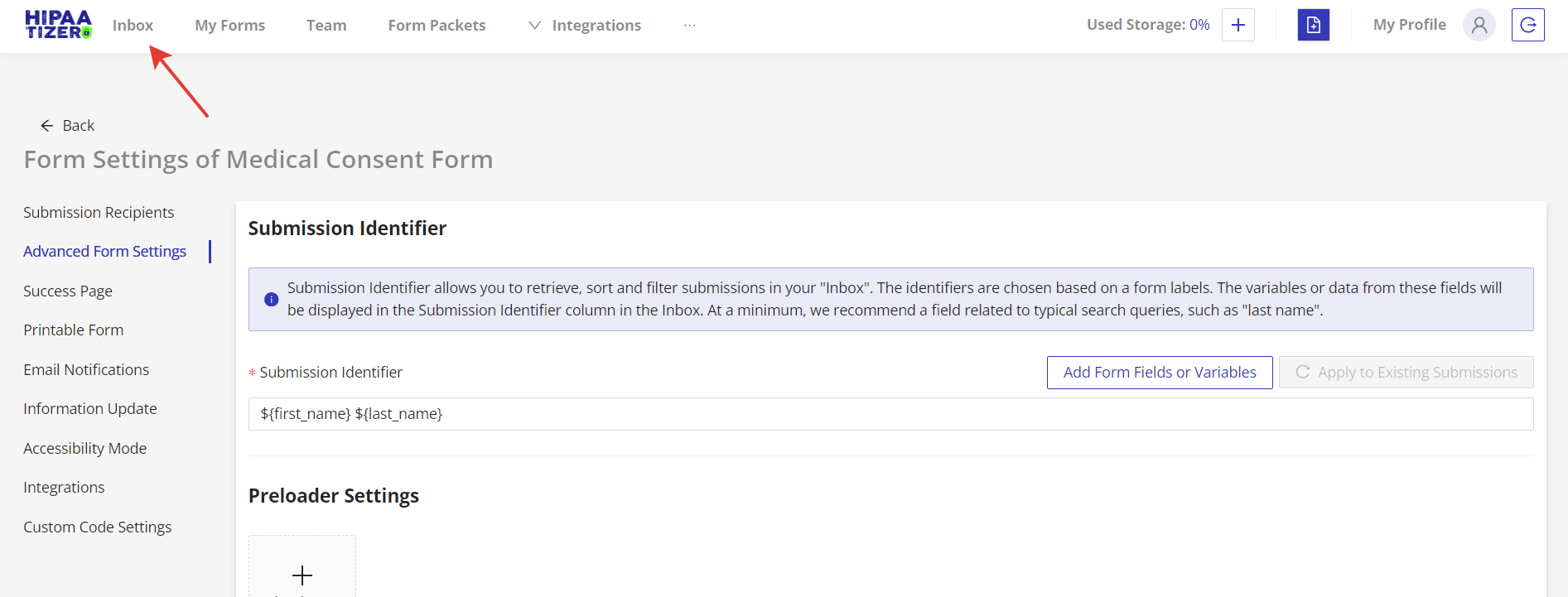Click Add Form Fields or Variables button
1568x597 pixels.
[x=1159, y=373]
